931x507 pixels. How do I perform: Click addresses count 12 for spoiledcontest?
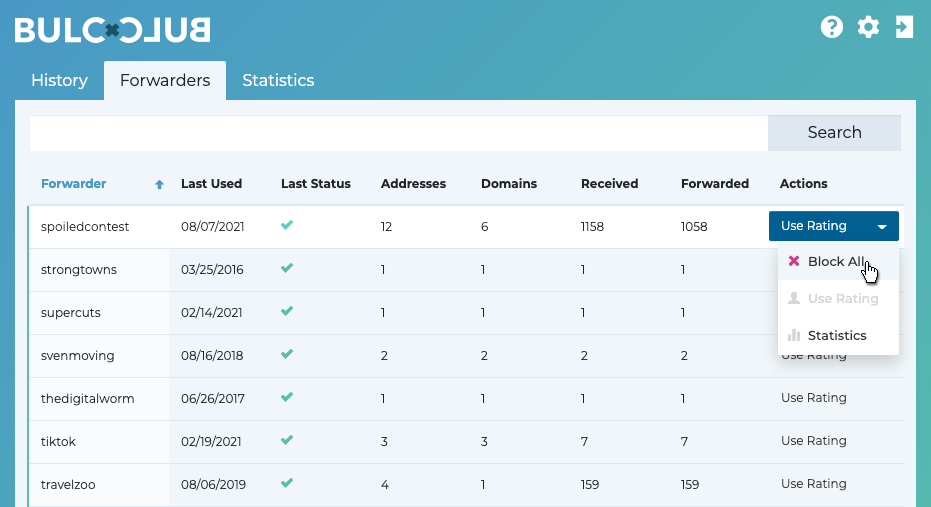(x=387, y=227)
